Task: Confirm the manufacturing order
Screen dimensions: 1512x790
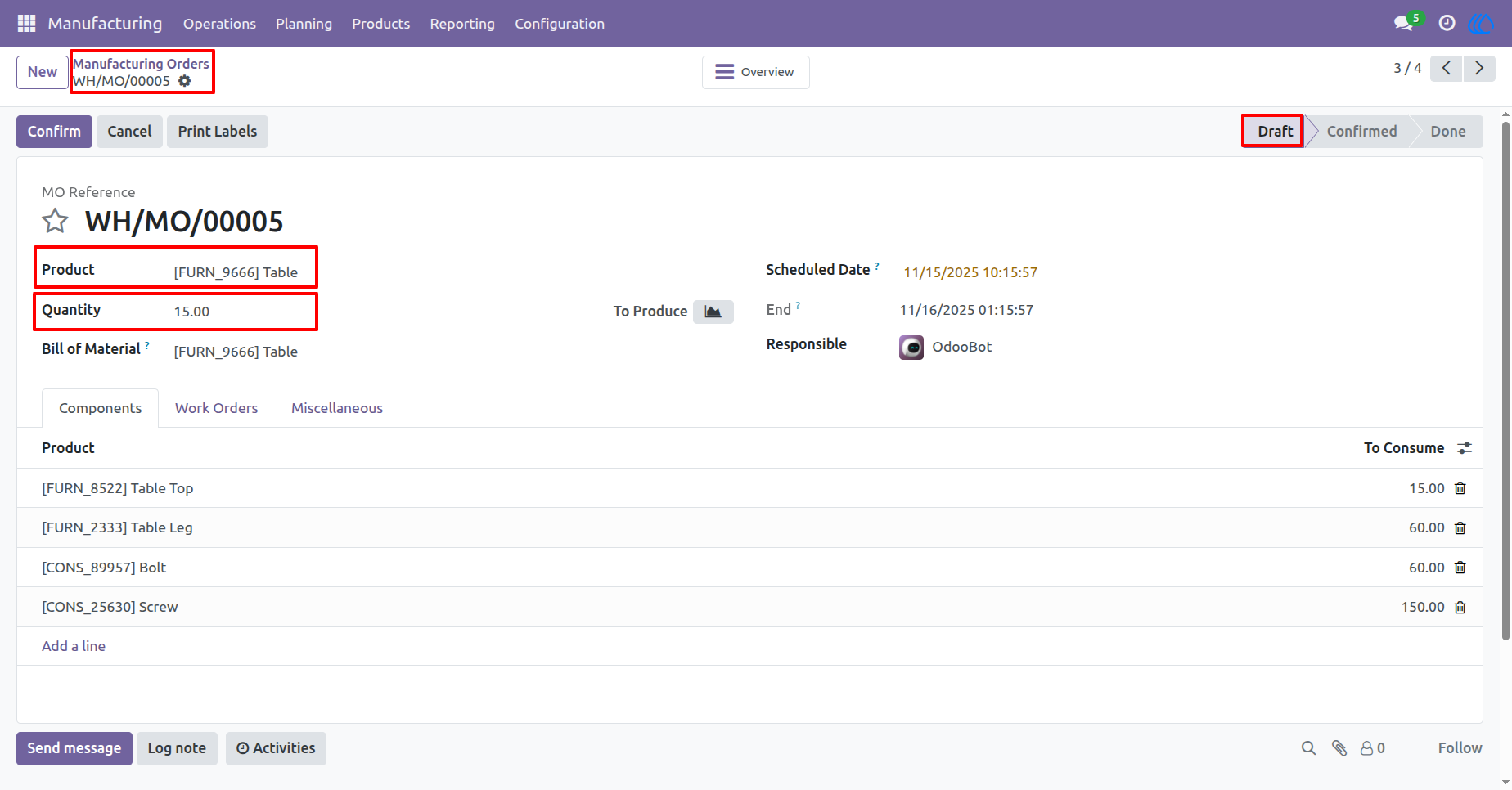Action: point(54,132)
